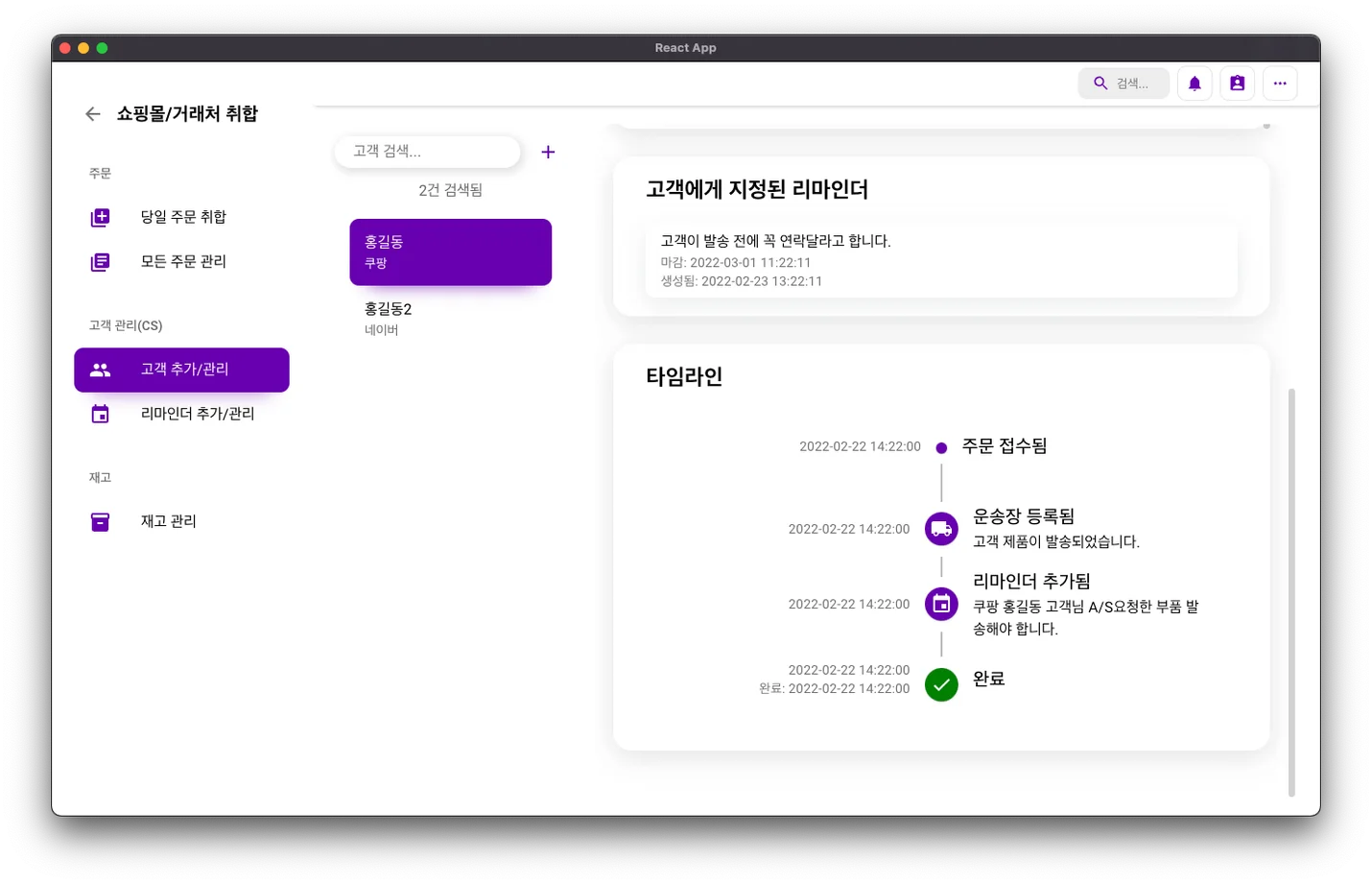Focus the 고객 검색 input field
The width and height of the screenshot is (1372, 884).
(427, 152)
